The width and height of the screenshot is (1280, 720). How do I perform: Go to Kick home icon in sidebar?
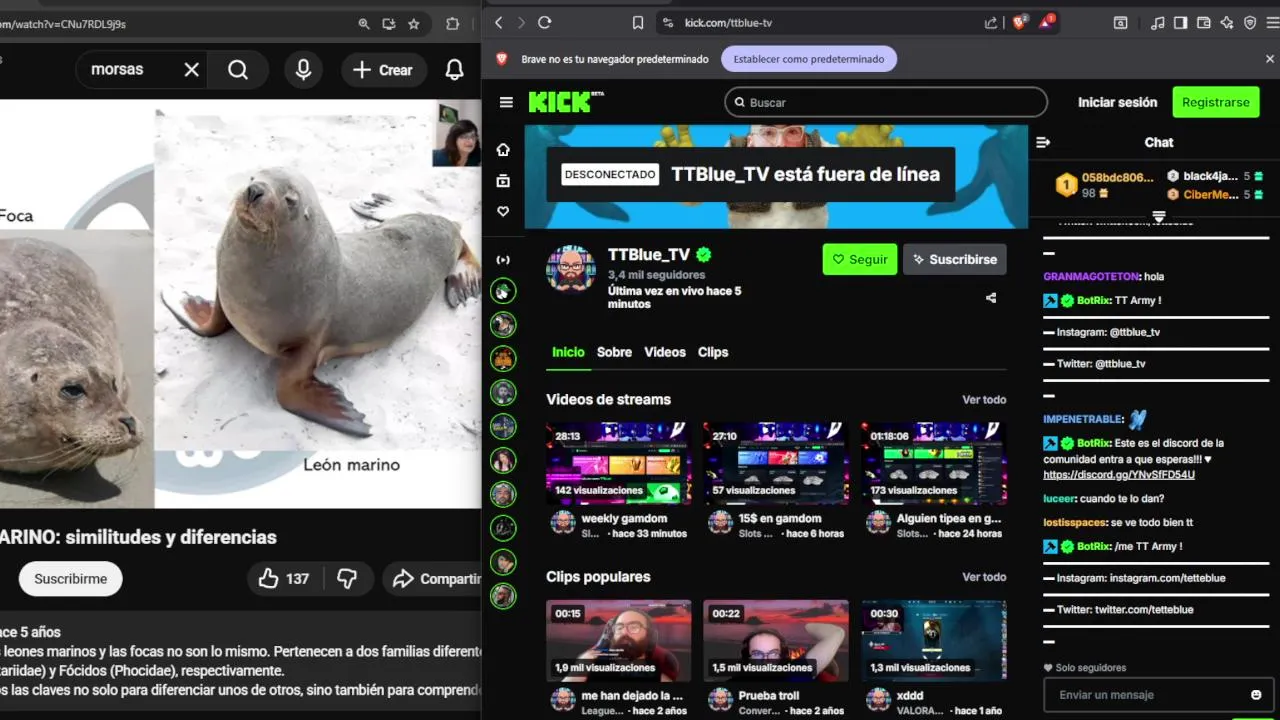[x=503, y=150]
